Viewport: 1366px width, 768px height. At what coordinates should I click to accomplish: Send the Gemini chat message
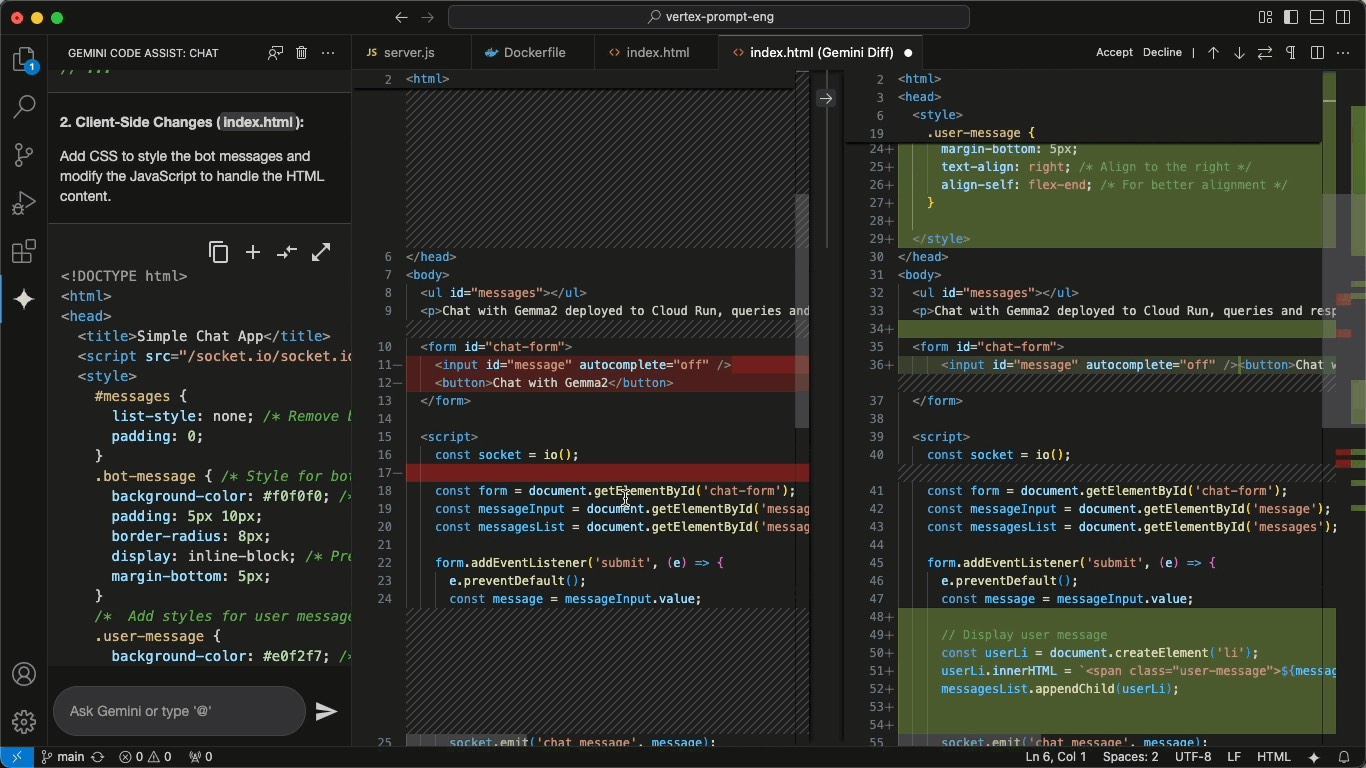(x=326, y=711)
